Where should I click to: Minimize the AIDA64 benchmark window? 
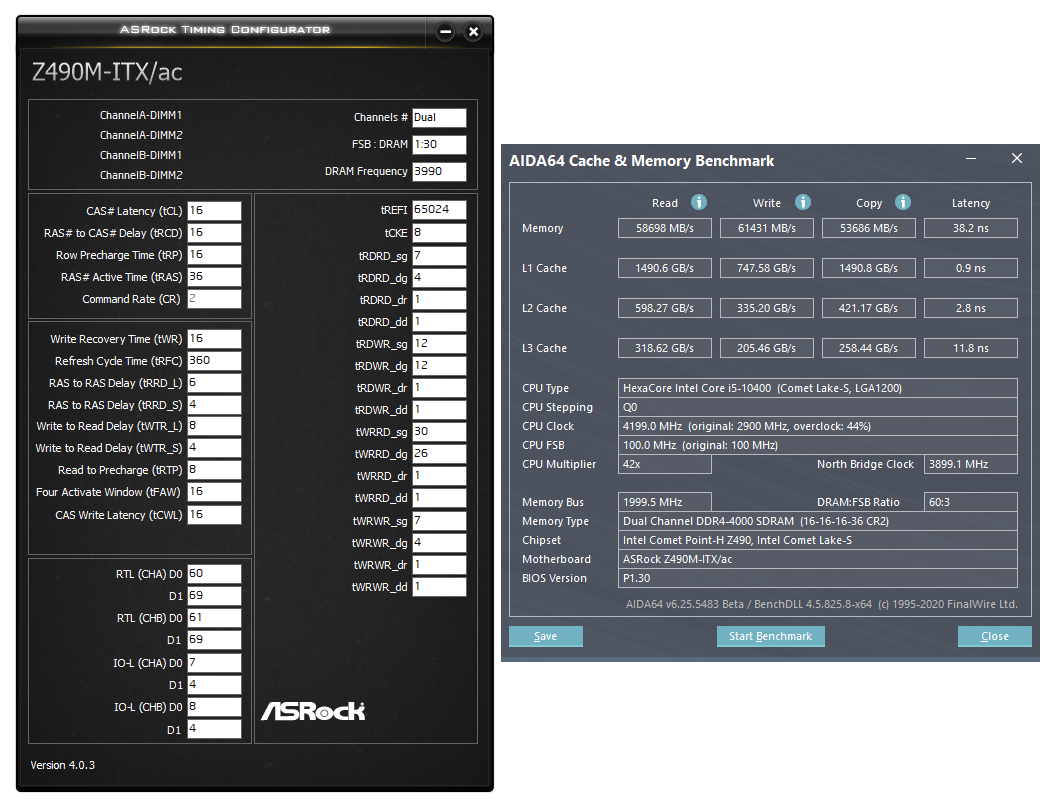(x=971, y=158)
